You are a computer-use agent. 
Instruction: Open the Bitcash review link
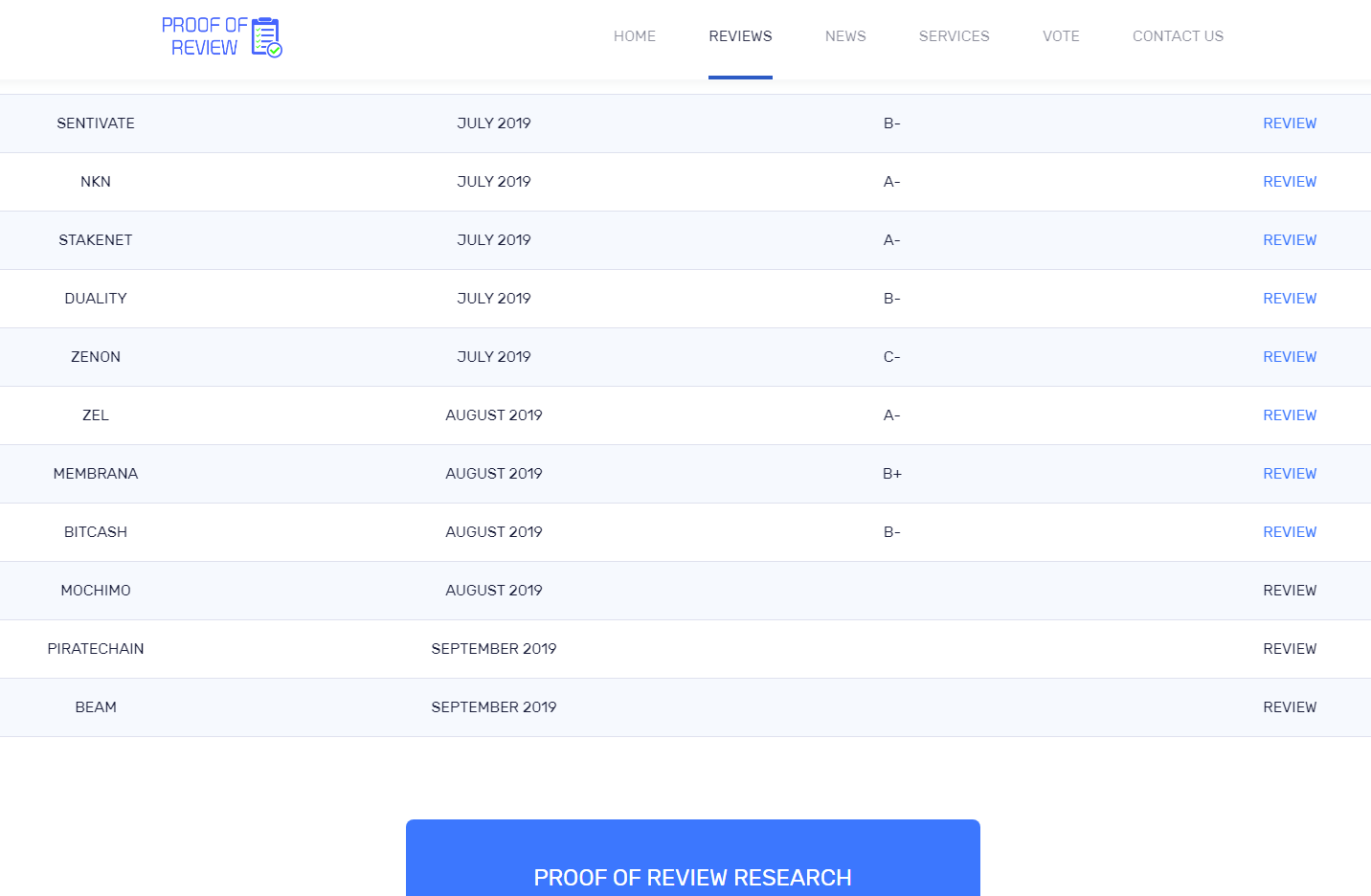1290,532
